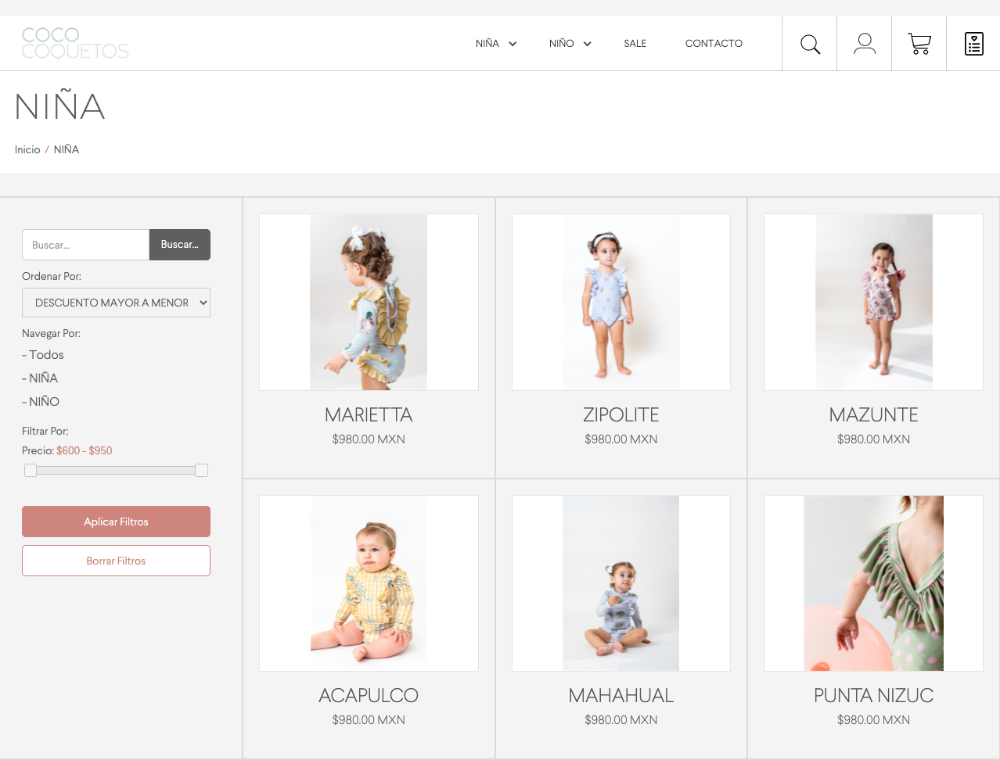Expand the NIÑO dropdown menu
This screenshot has height=760, width=1000.
coord(570,44)
